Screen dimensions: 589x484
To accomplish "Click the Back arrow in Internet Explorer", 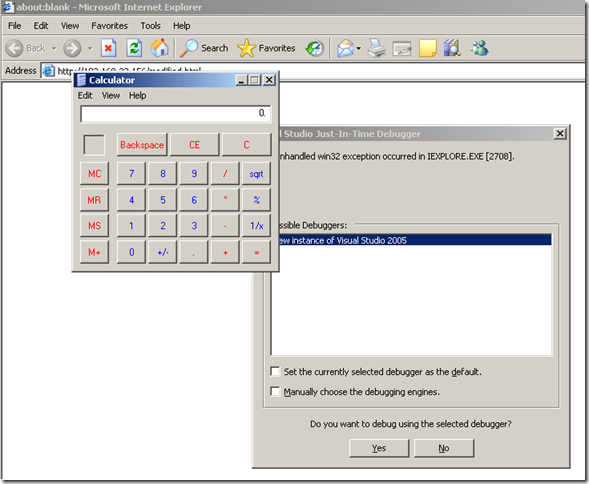I will click(14, 48).
